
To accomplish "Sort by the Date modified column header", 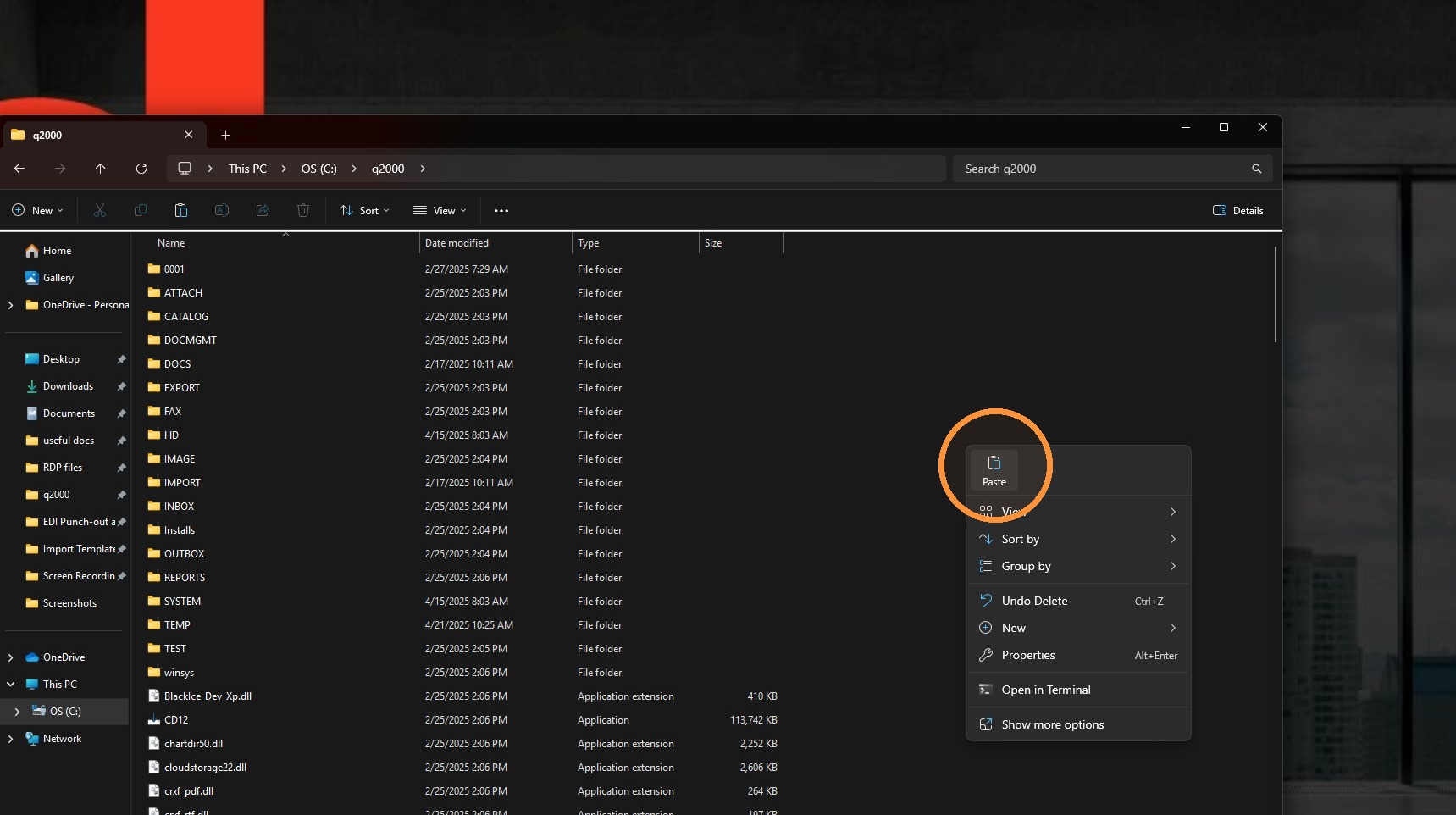I will click(495, 243).
